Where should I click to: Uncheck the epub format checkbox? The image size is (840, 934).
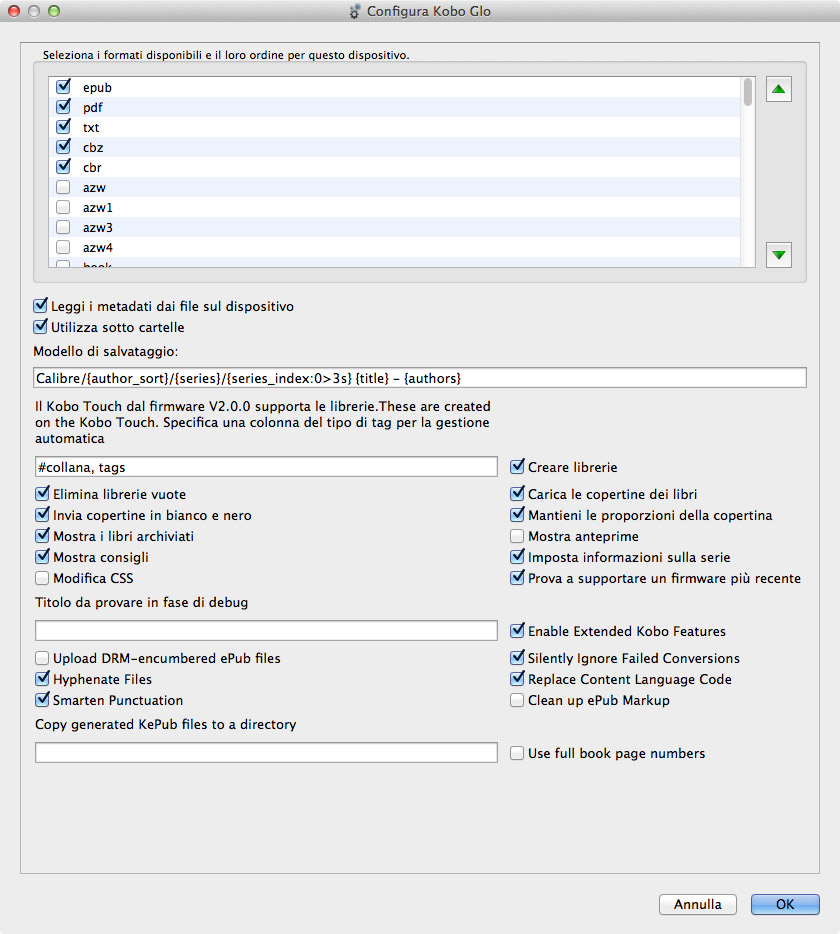pos(63,87)
